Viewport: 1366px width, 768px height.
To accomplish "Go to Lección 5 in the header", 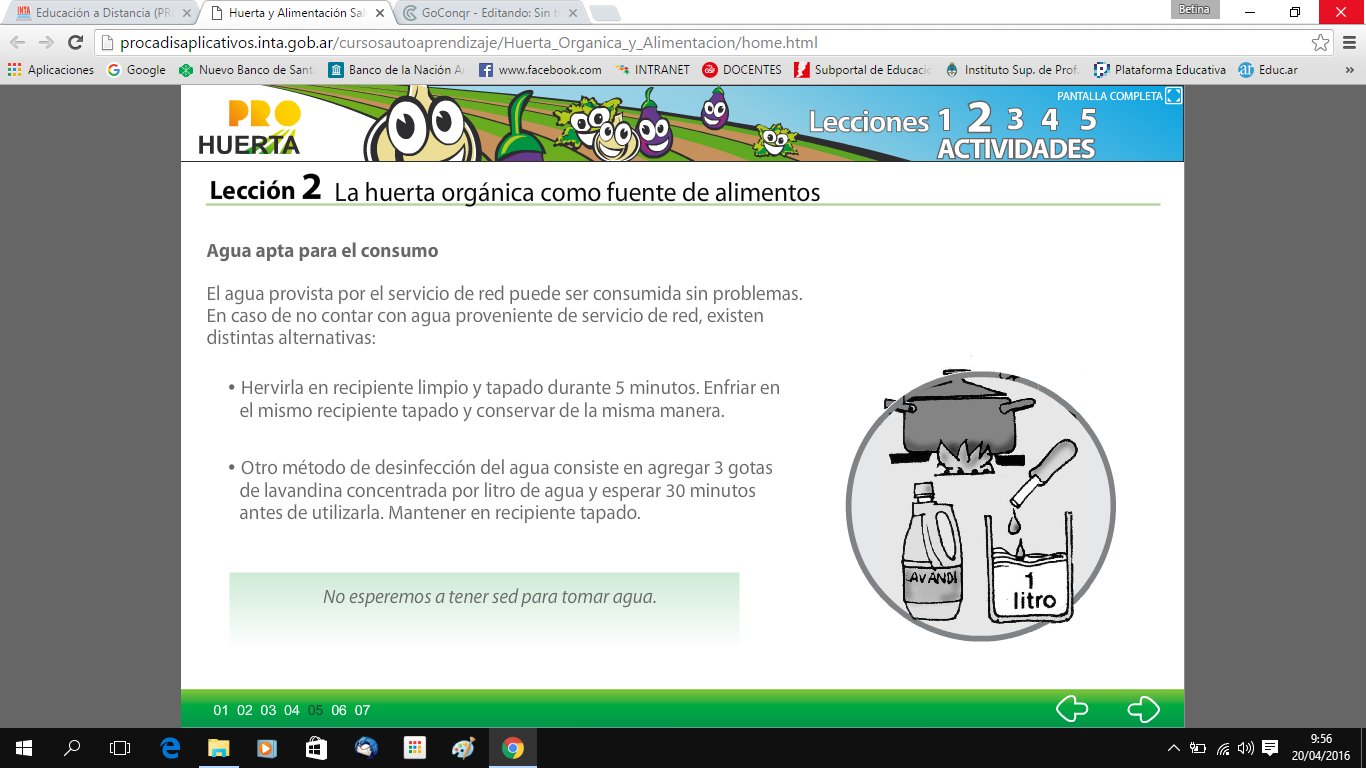I will [x=1088, y=120].
